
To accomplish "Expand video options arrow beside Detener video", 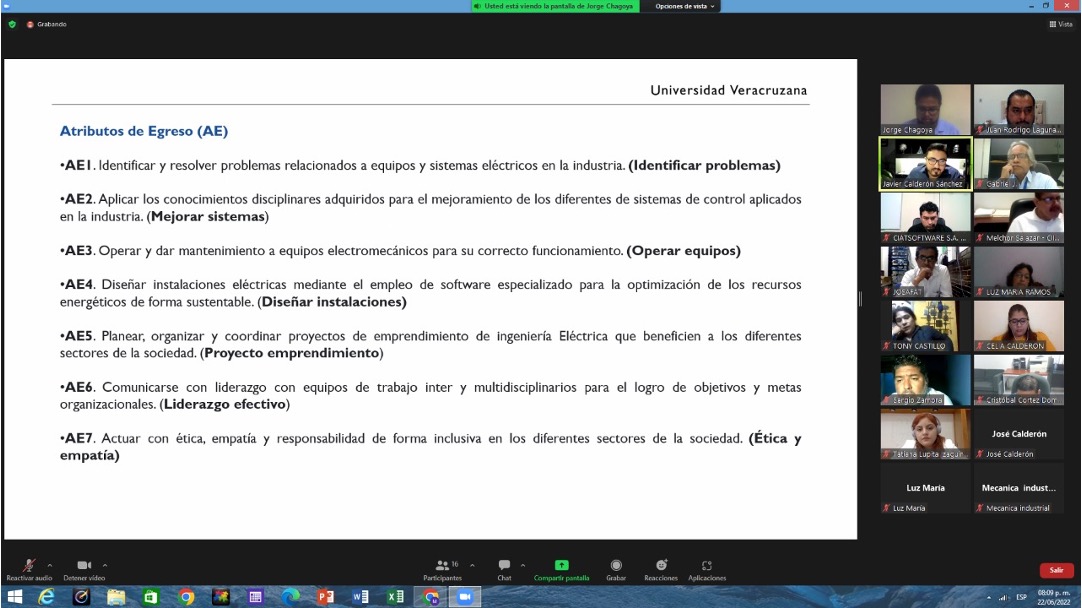I will (x=105, y=565).
